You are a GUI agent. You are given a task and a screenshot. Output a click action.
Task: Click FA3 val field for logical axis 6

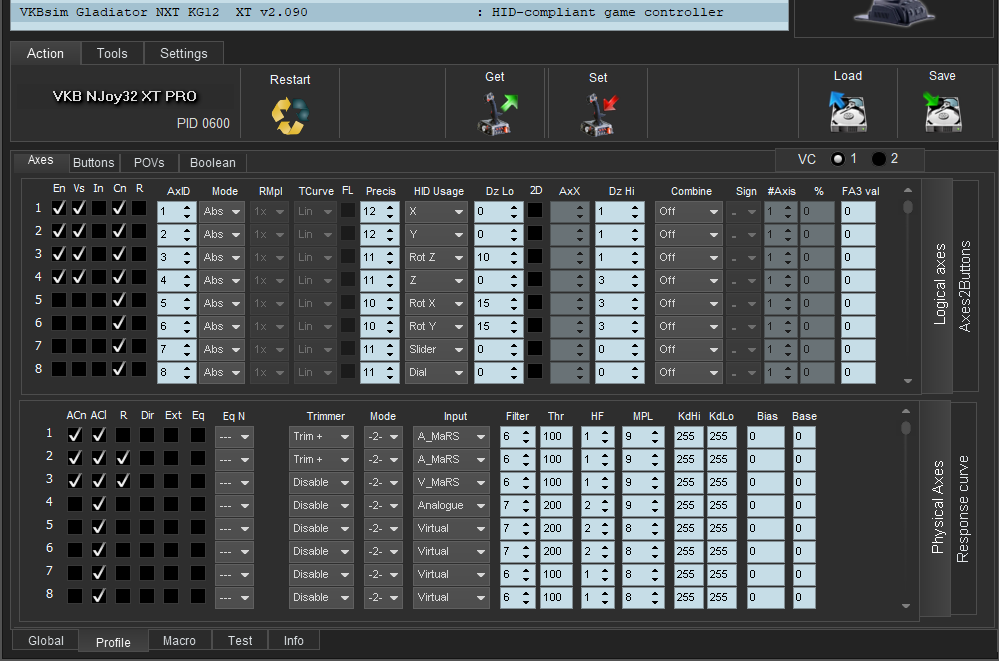tap(858, 326)
